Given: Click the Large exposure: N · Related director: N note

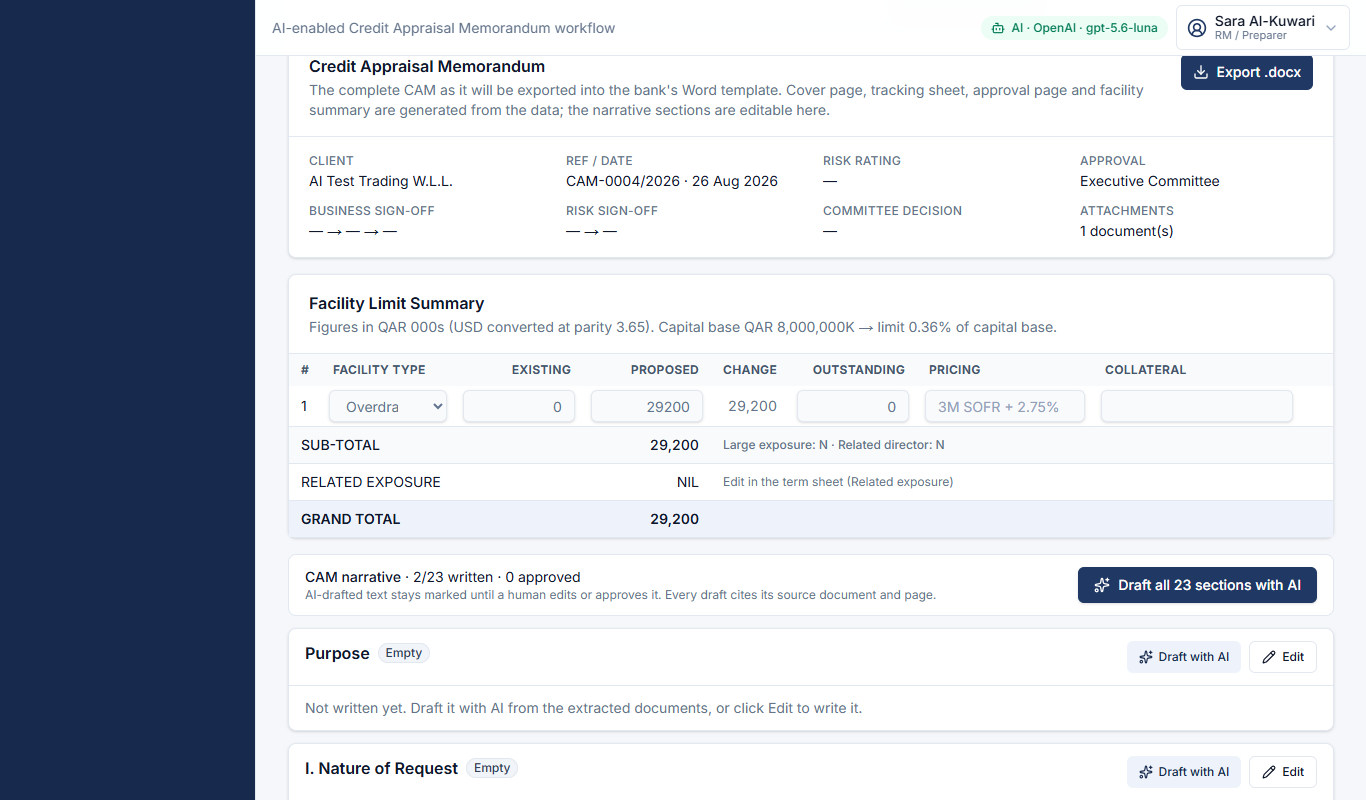Looking at the screenshot, I should tap(834, 445).
